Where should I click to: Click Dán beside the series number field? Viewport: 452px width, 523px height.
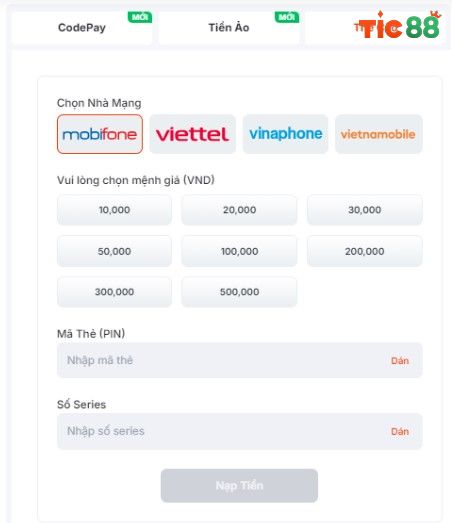click(x=400, y=431)
